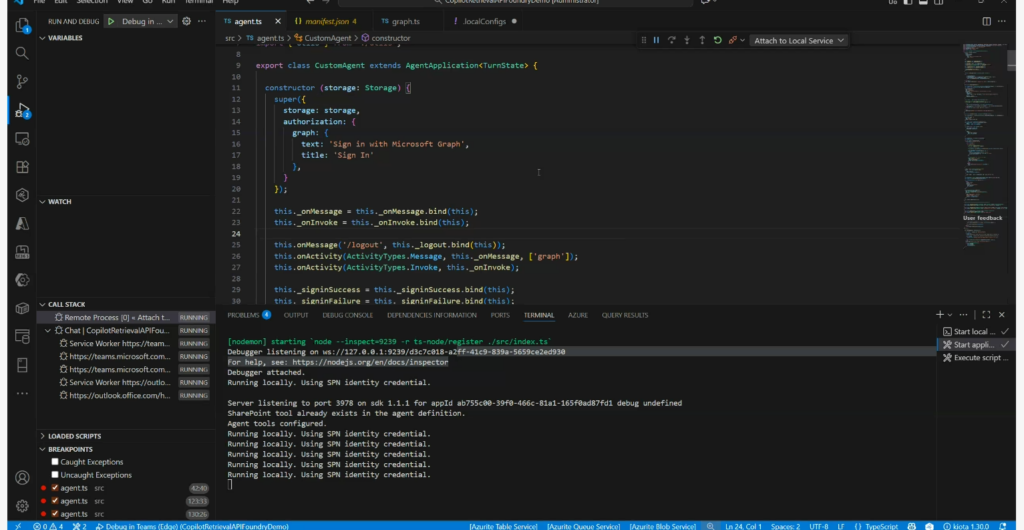Click the green Start Debugging play icon
The height and width of the screenshot is (530, 1024).
click(112, 21)
